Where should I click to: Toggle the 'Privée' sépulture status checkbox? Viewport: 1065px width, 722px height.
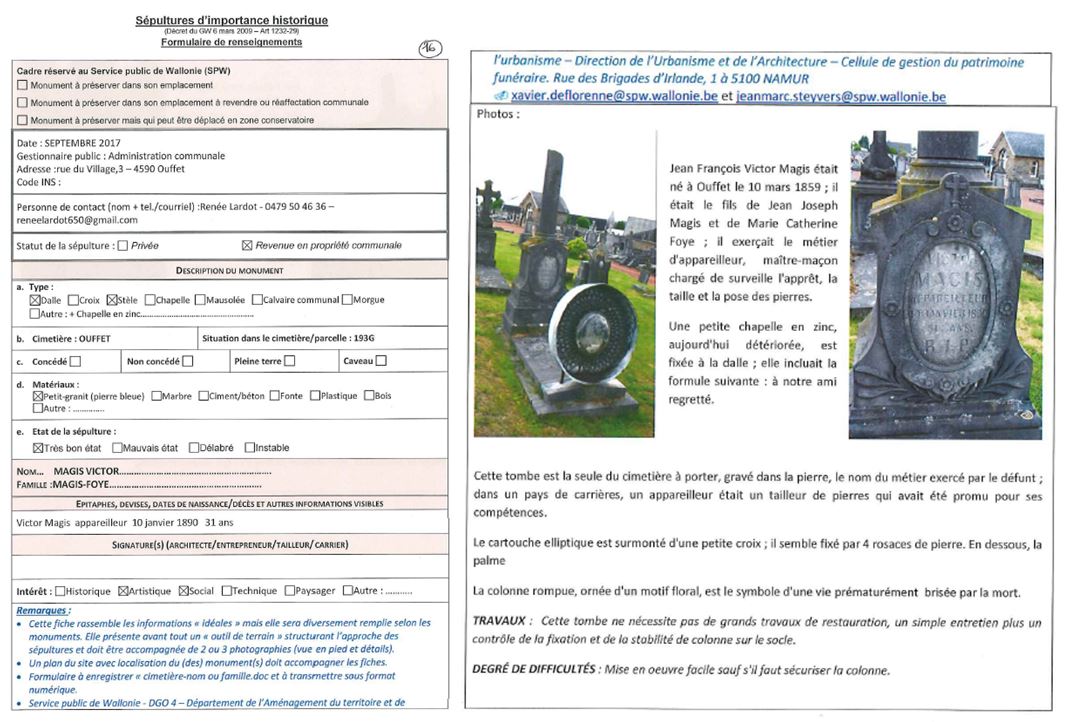click(122, 245)
